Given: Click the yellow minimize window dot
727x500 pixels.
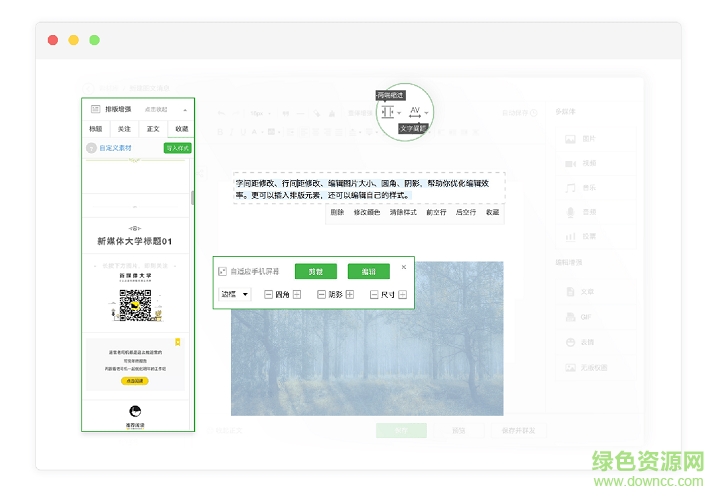Looking at the screenshot, I should point(73,40).
